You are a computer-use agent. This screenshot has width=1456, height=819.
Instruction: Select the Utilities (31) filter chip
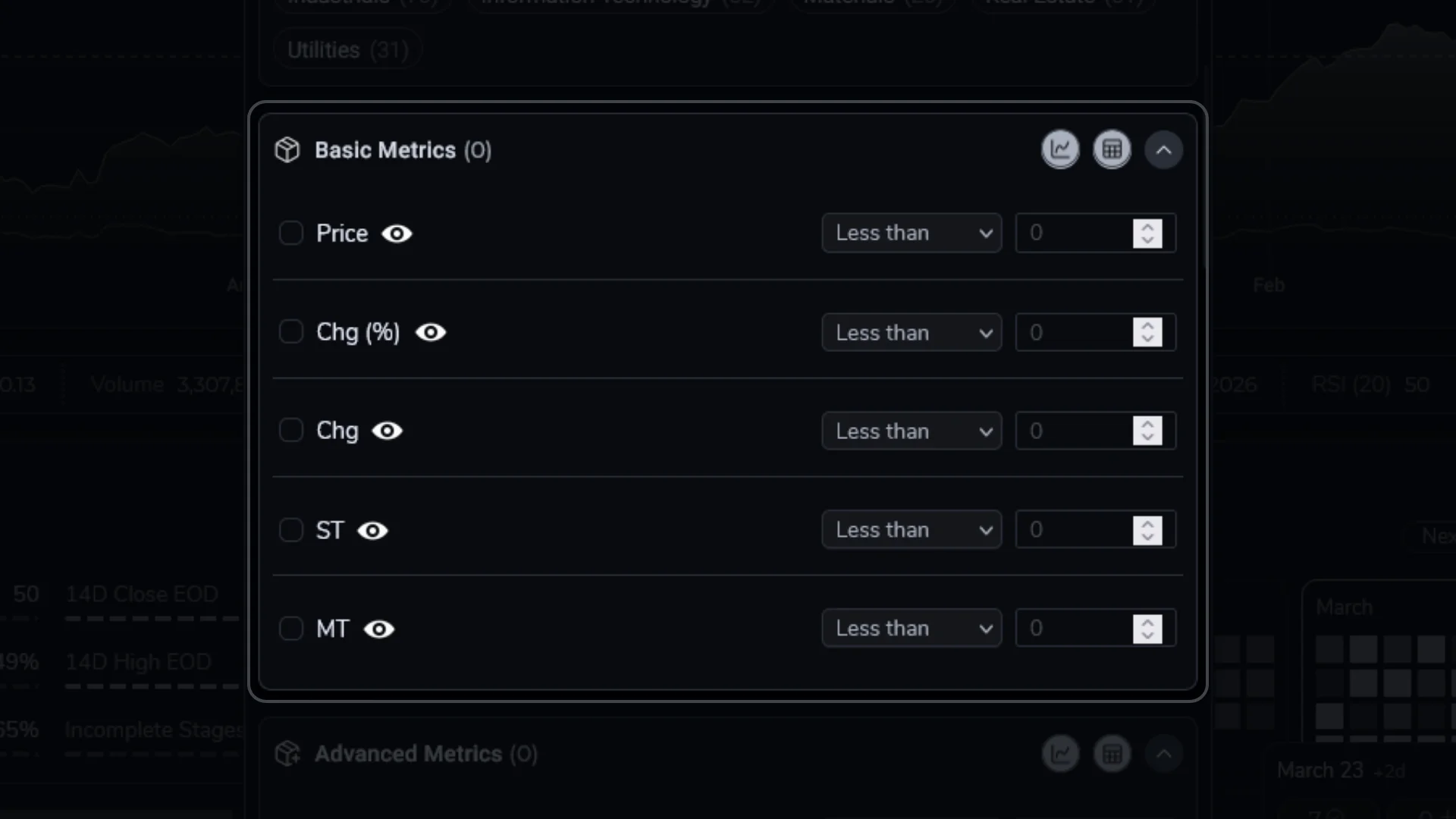[x=347, y=49]
